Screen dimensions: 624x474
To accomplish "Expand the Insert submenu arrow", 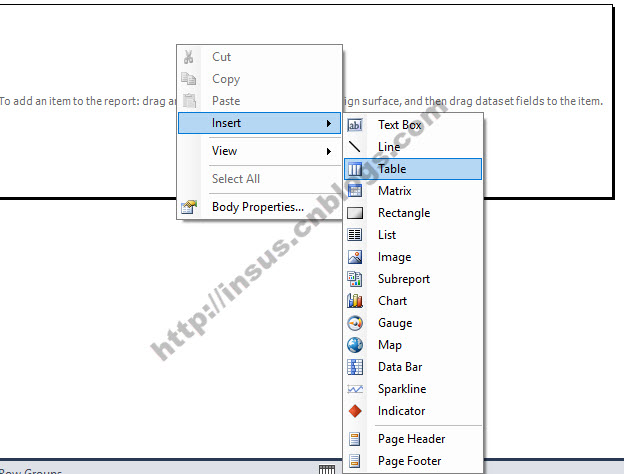I will click(x=329, y=123).
